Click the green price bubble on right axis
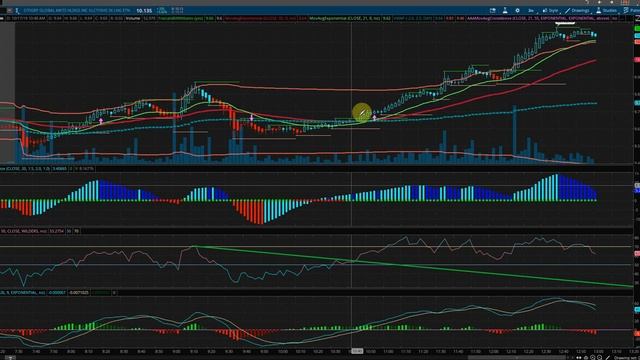The width and height of the screenshot is (640, 360). [637, 29]
